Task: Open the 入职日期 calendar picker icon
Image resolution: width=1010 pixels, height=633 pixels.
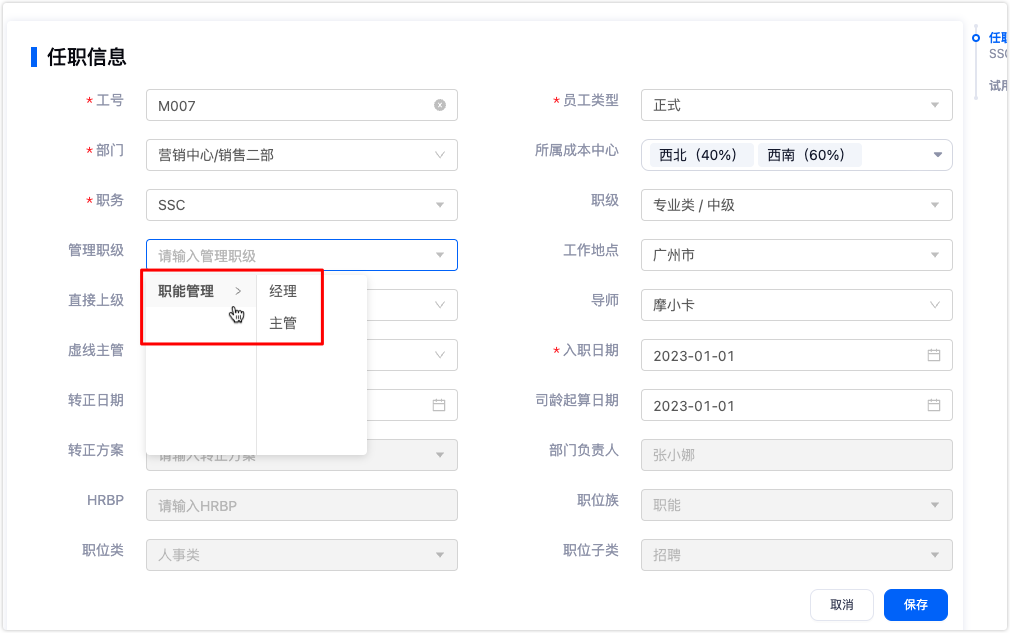Action: pyautogui.click(x=934, y=355)
